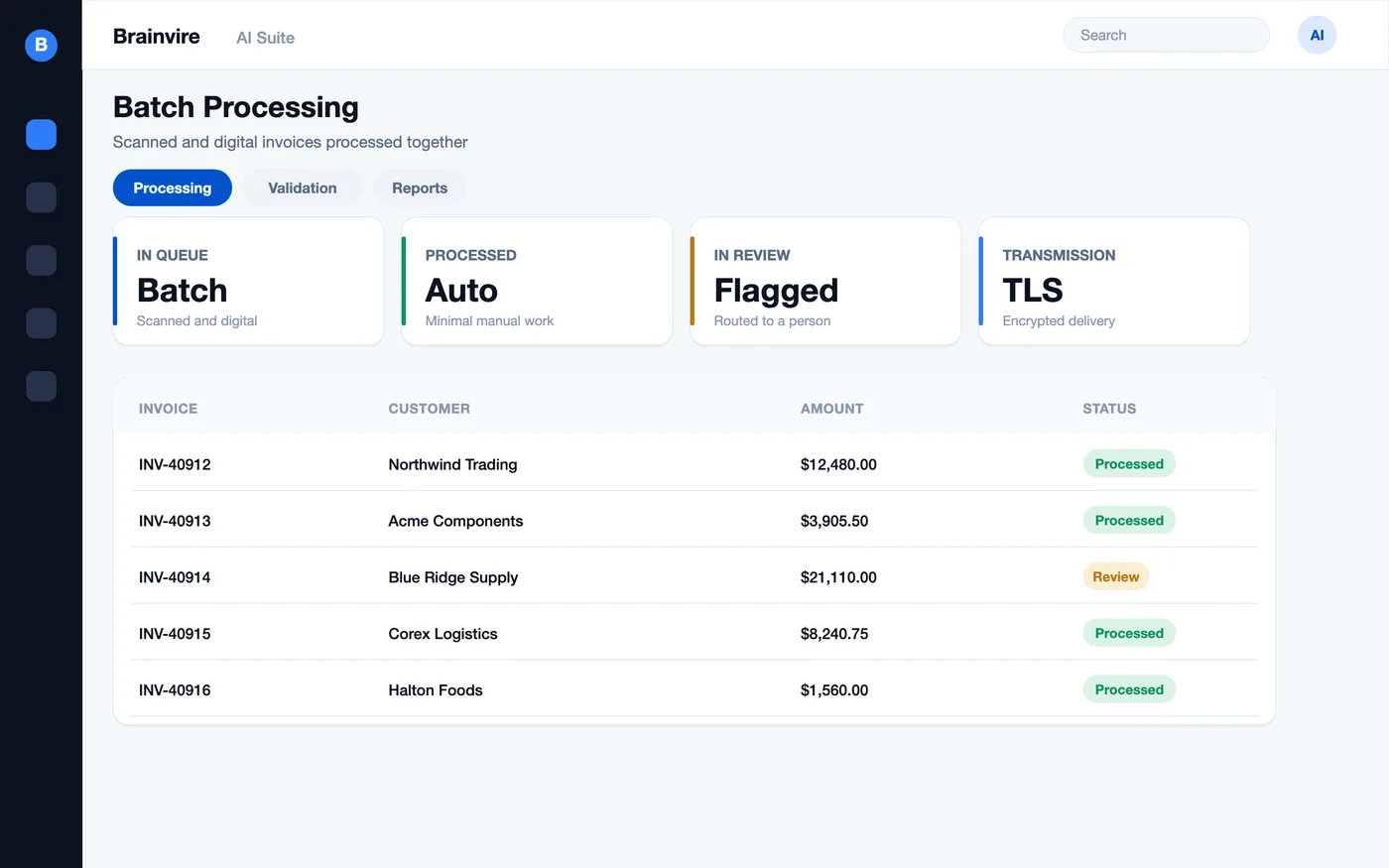Click the Processed badge for Northwind Trading

point(1129,463)
